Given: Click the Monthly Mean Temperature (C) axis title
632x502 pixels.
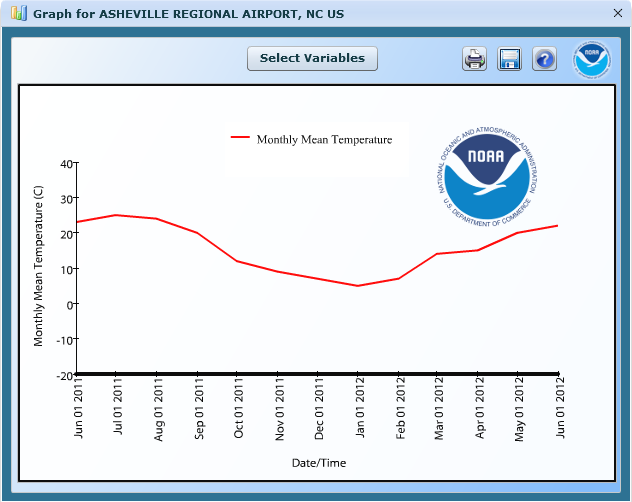Looking at the screenshot, I should click(x=38, y=266).
